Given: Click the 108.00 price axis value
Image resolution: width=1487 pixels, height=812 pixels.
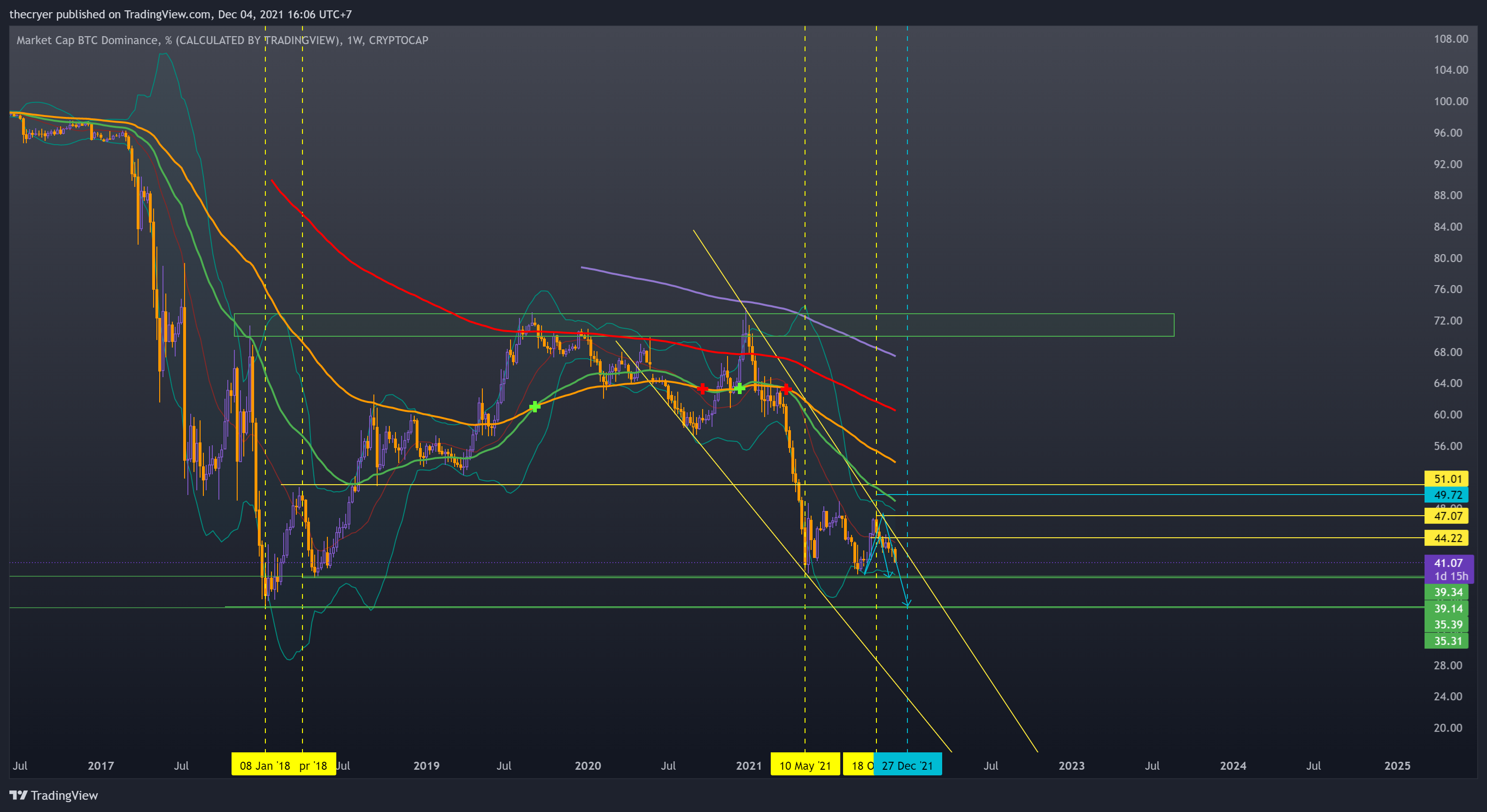Looking at the screenshot, I should pos(1451,39).
